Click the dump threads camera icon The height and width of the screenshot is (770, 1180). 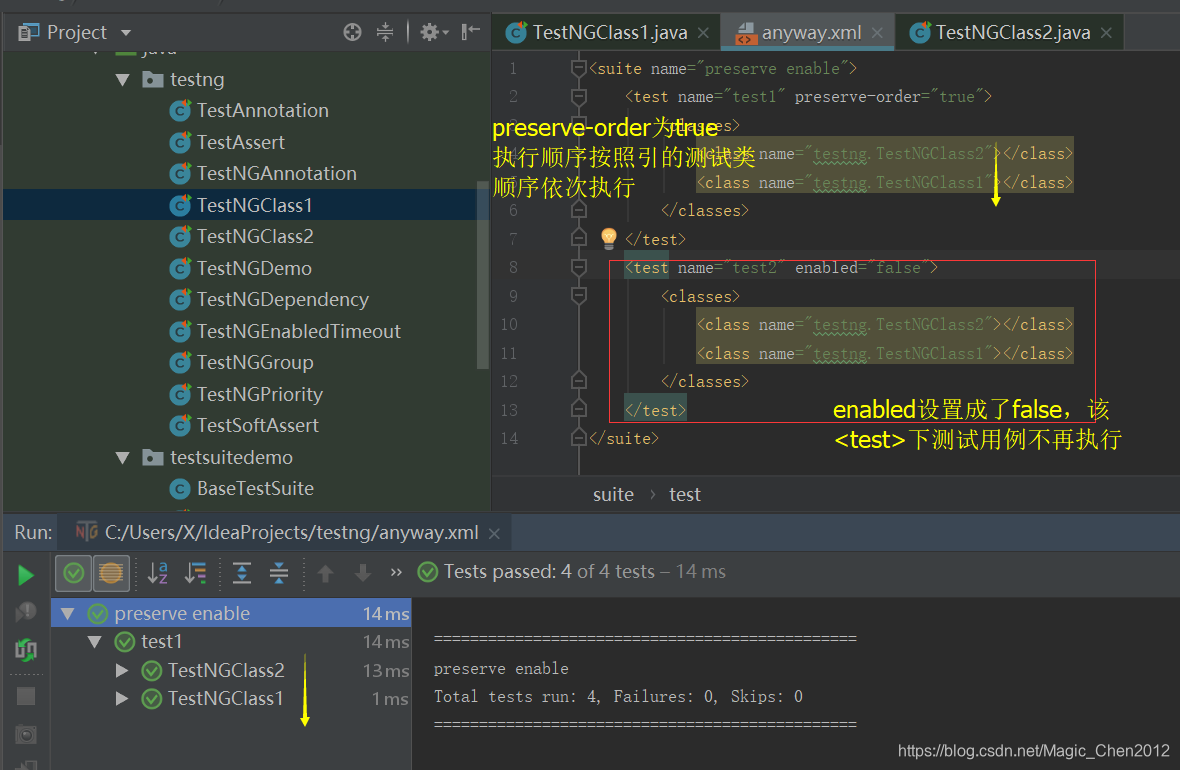tap(26, 733)
